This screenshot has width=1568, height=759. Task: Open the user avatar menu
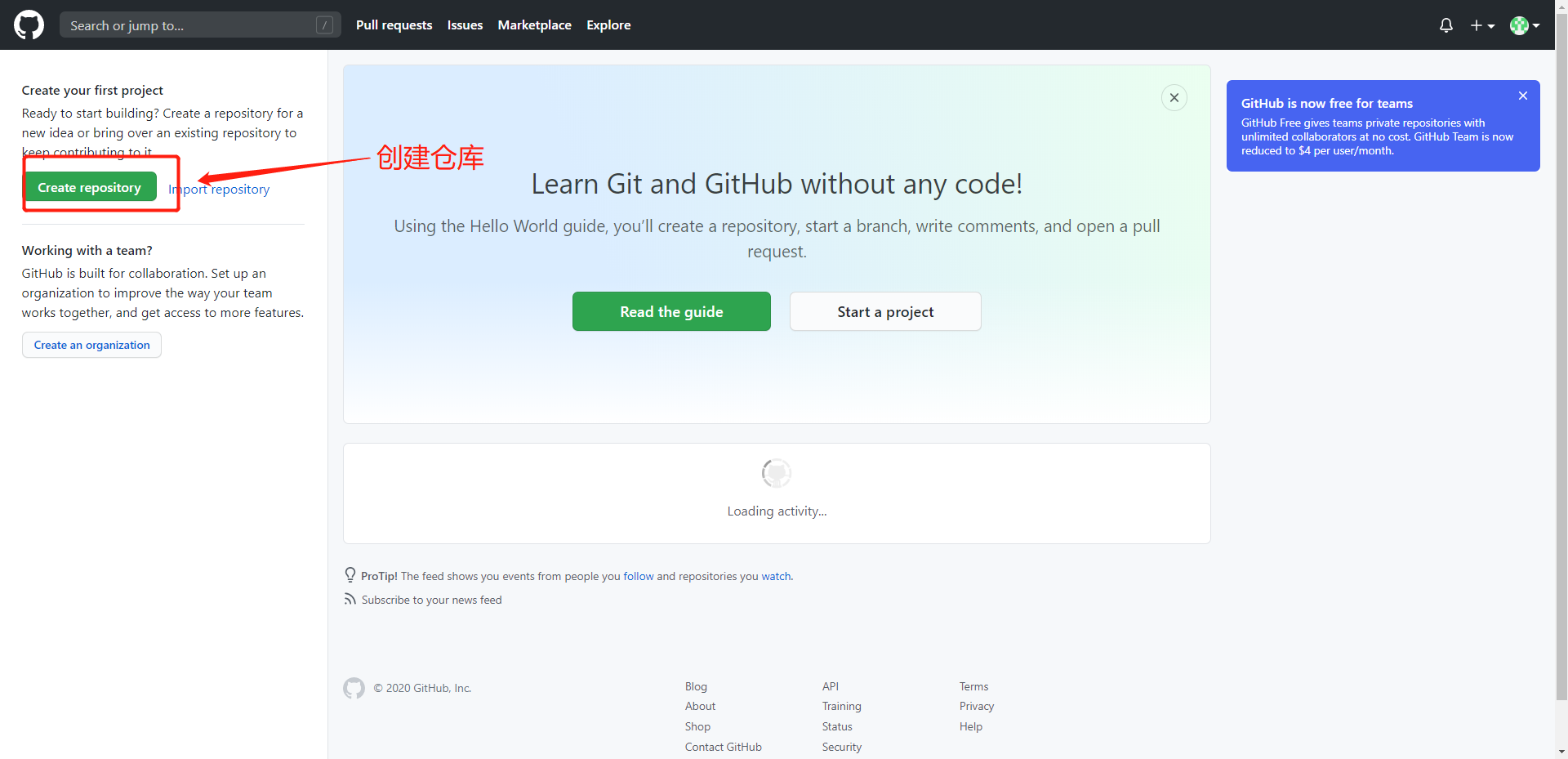coord(1524,25)
